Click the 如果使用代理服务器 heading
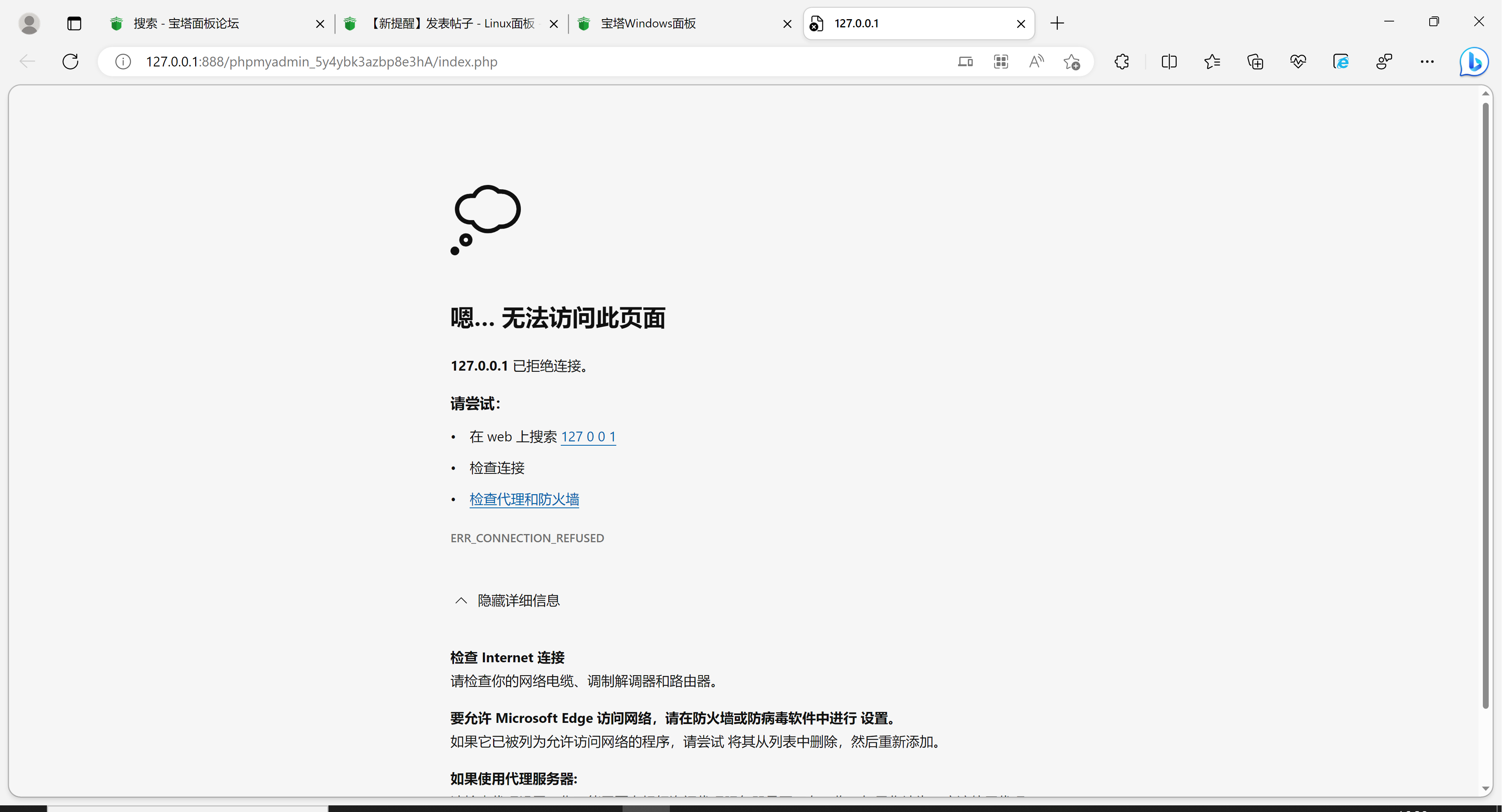Screen dimensions: 1502x812 [x=514, y=779]
